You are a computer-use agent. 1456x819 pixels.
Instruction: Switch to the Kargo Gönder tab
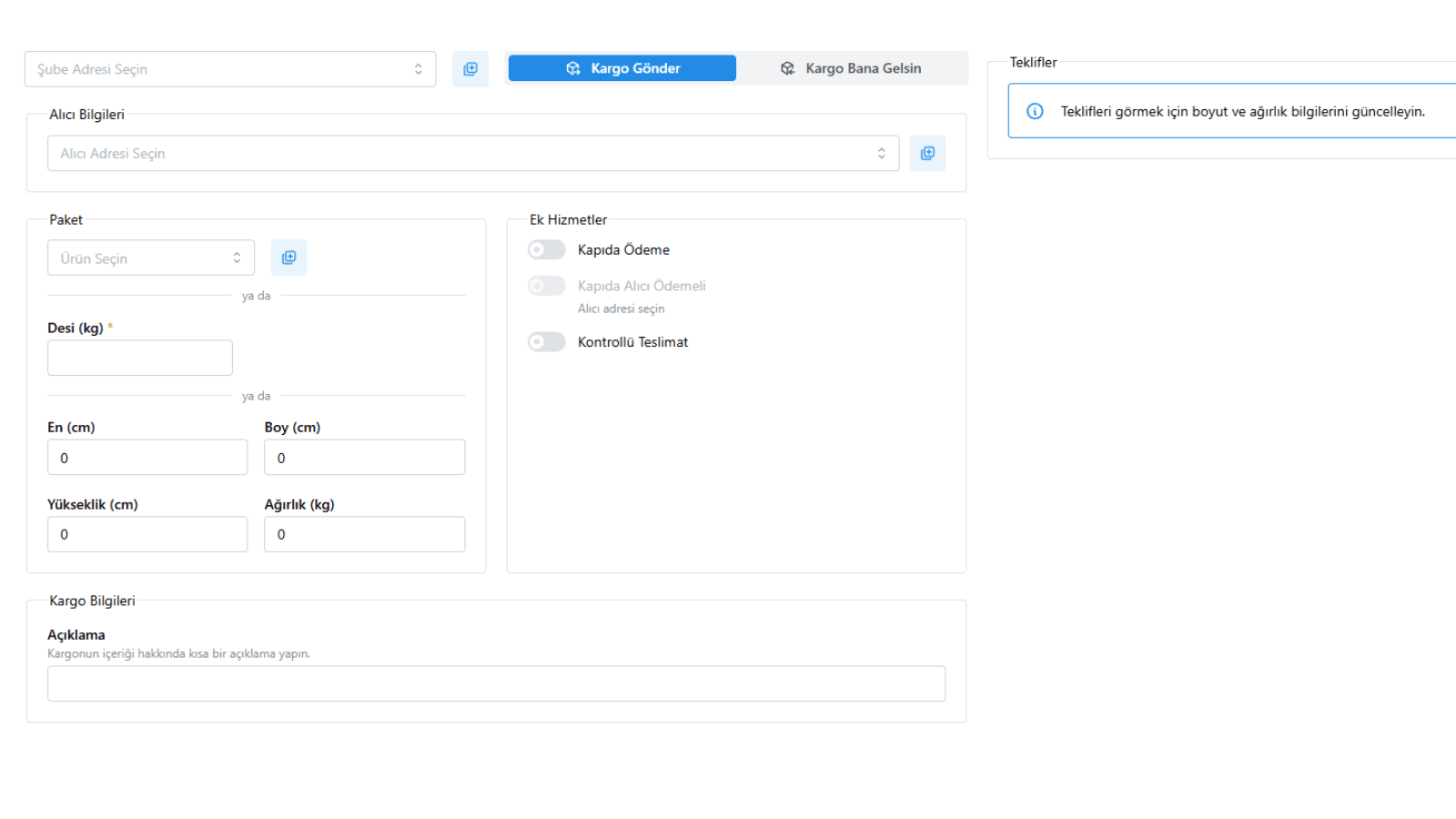(x=622, y=68)
